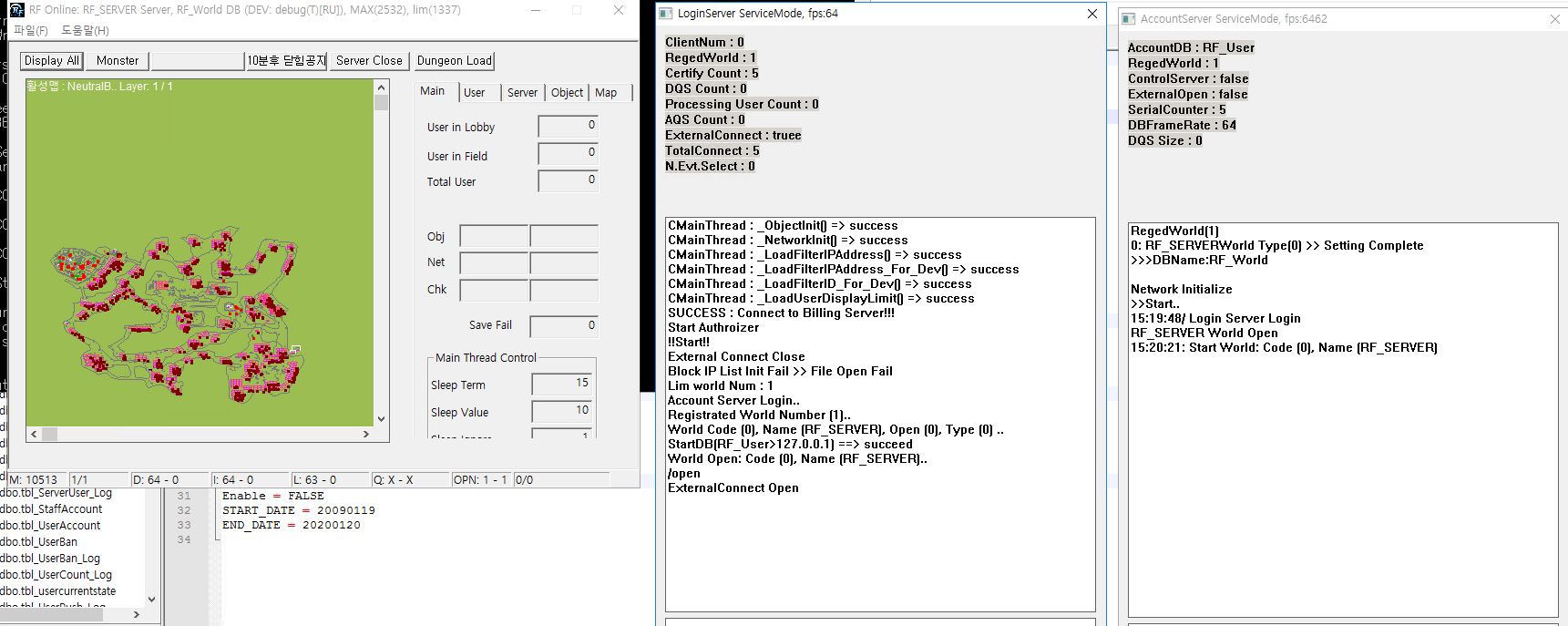Click the User in Field value field
1568x626 pixels.
(x=568, y=154)
